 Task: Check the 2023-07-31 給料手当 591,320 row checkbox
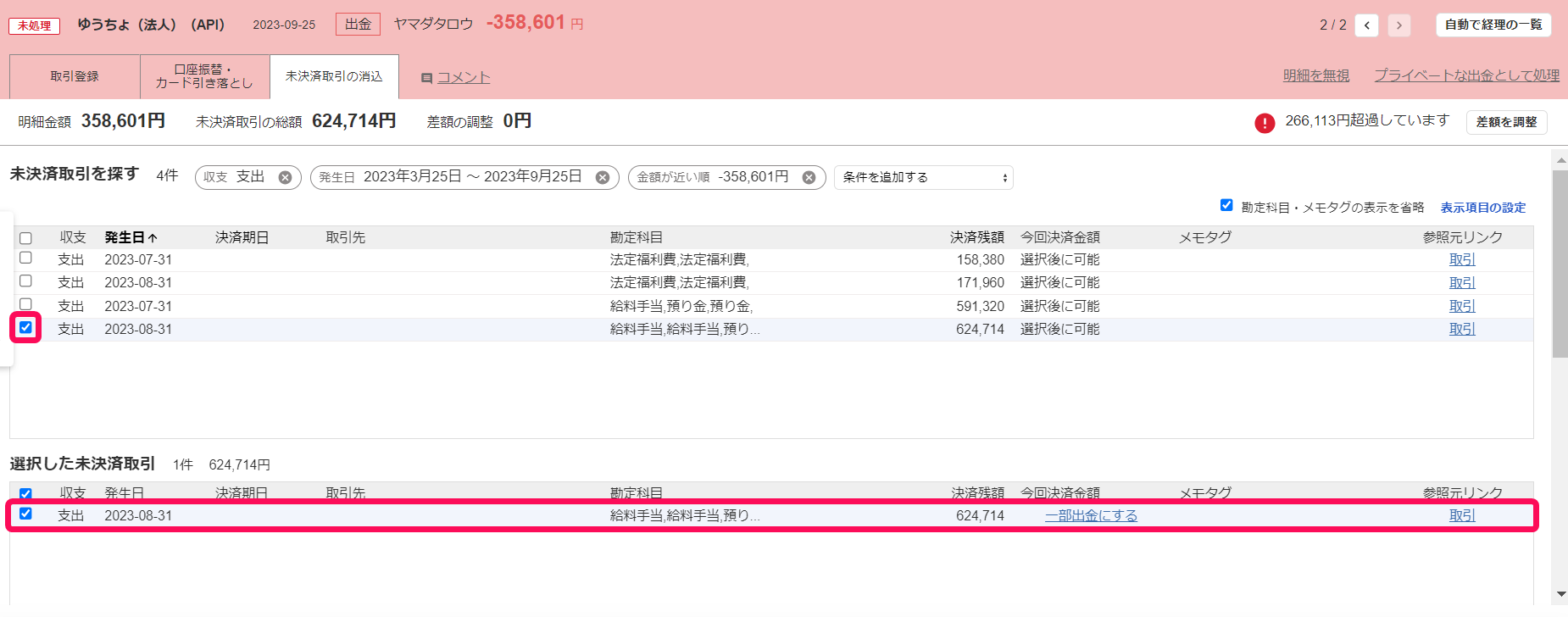pyautogui.click(x=25, y=304)
